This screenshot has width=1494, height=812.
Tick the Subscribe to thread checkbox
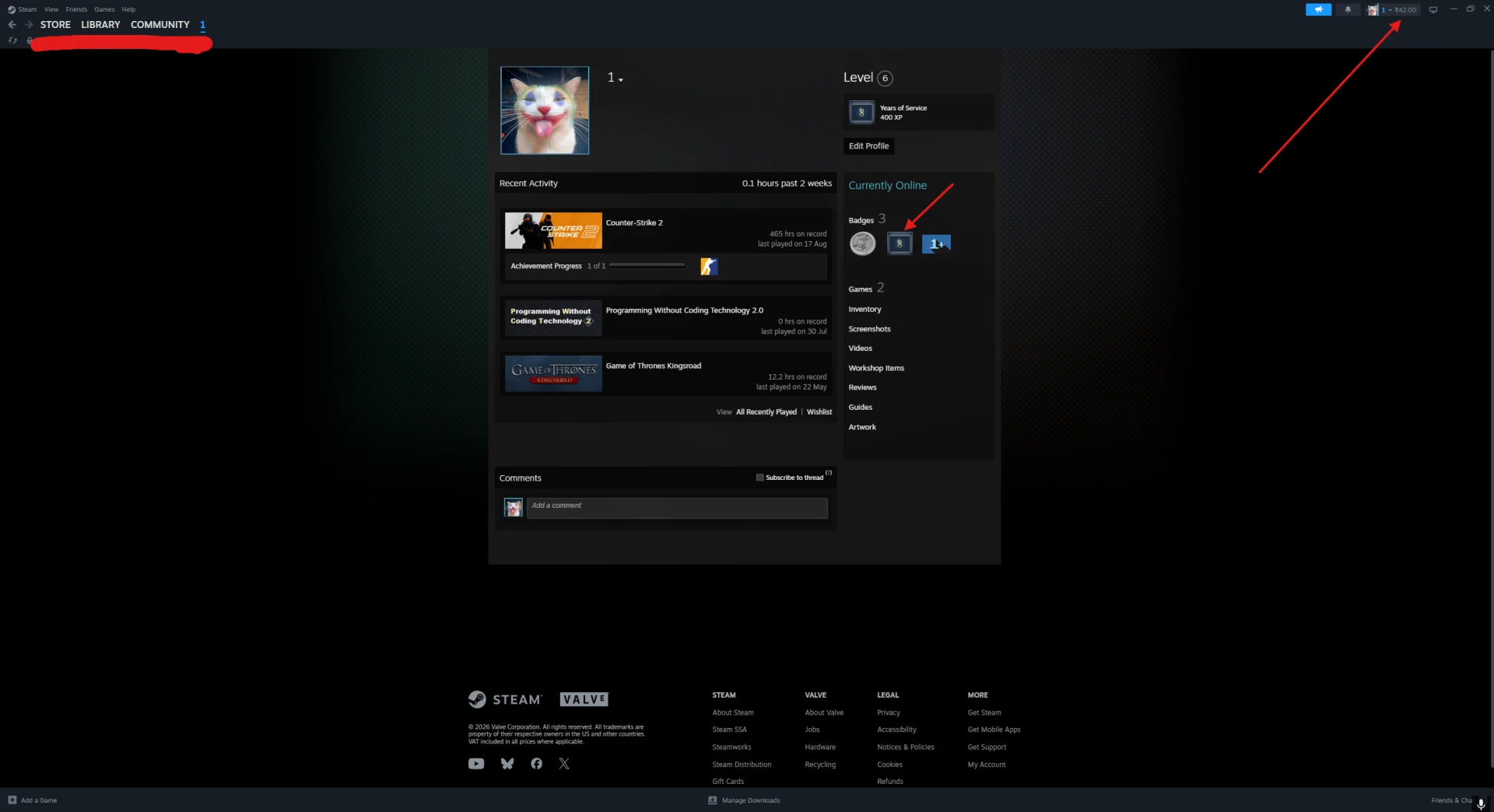[760, 478]
